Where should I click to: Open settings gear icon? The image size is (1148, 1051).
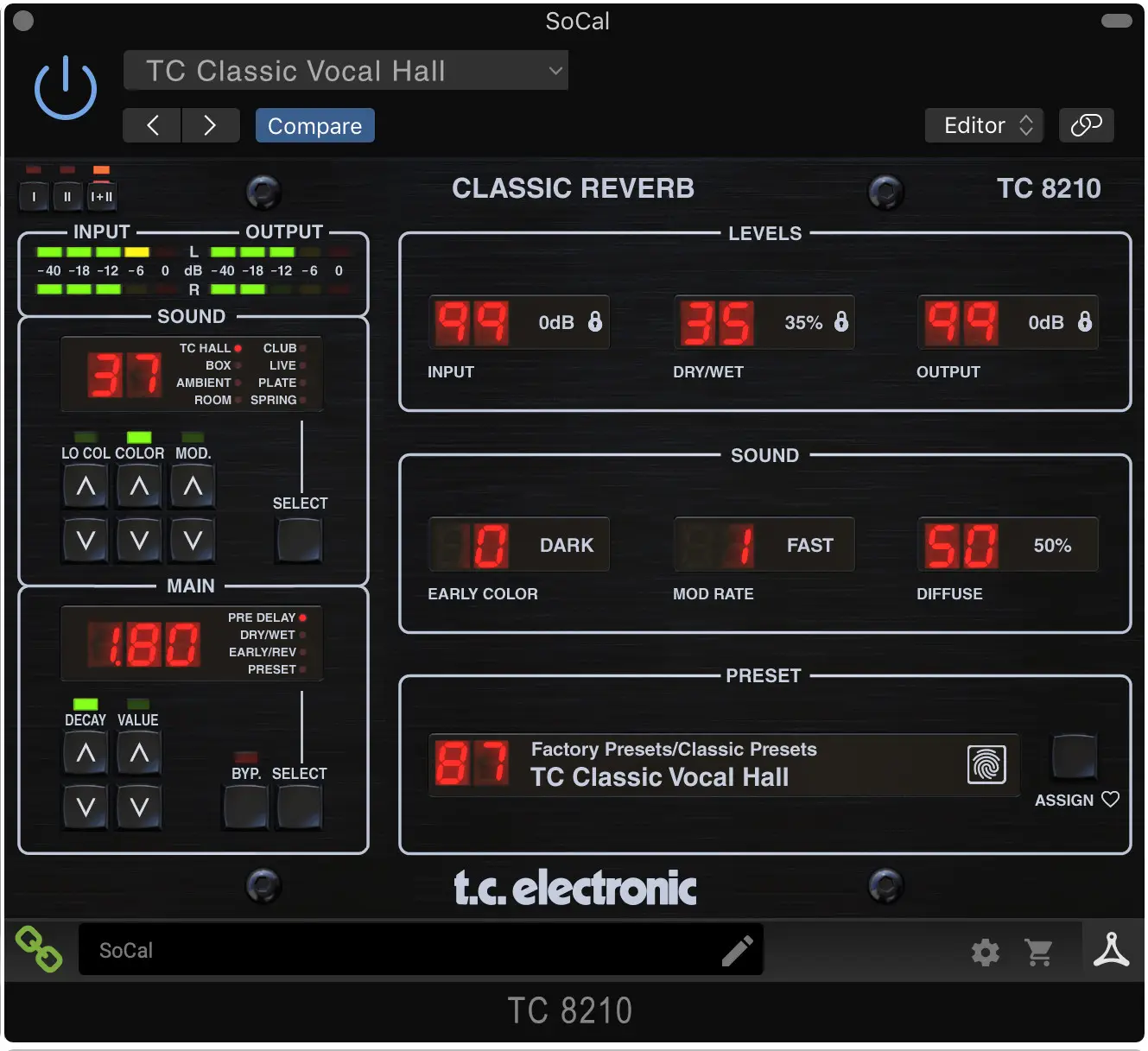pyautogui.click(x=986, y=952)
